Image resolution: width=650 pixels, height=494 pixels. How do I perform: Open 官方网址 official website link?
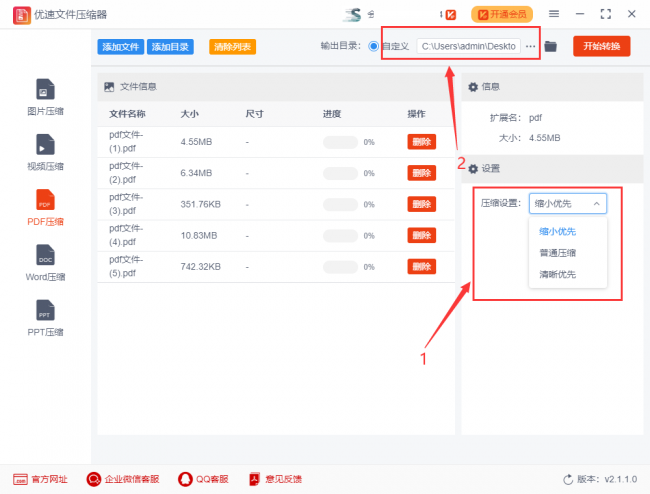pyautogui.click(x=40, y=479)
